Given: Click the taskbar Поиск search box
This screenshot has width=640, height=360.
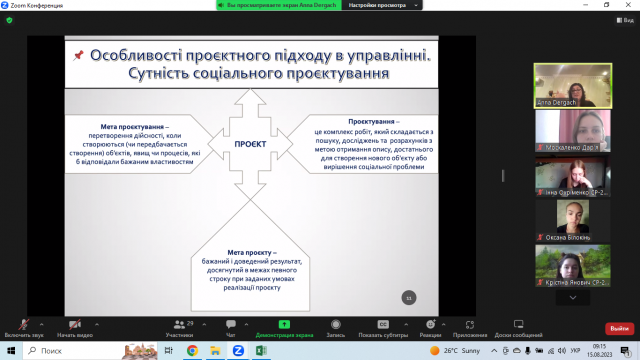Looking at the screenshot, I should click(x=90, y=351).
